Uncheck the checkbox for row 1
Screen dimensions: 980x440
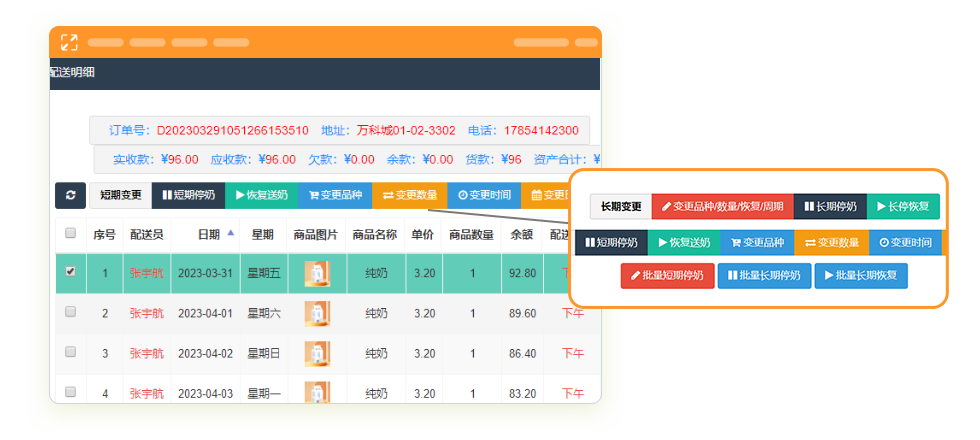70,272
